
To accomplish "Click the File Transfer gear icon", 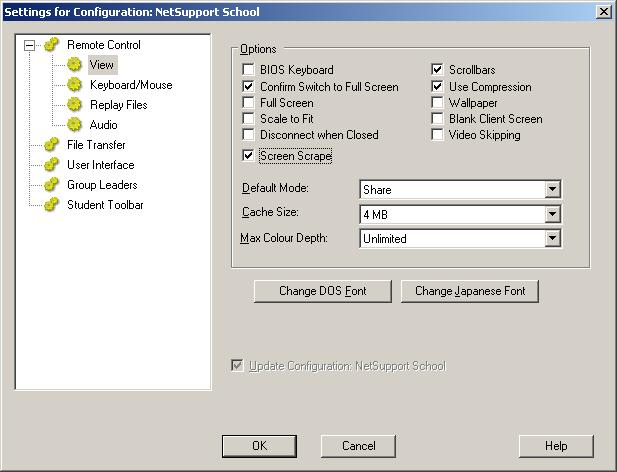I will pos(52,145).
